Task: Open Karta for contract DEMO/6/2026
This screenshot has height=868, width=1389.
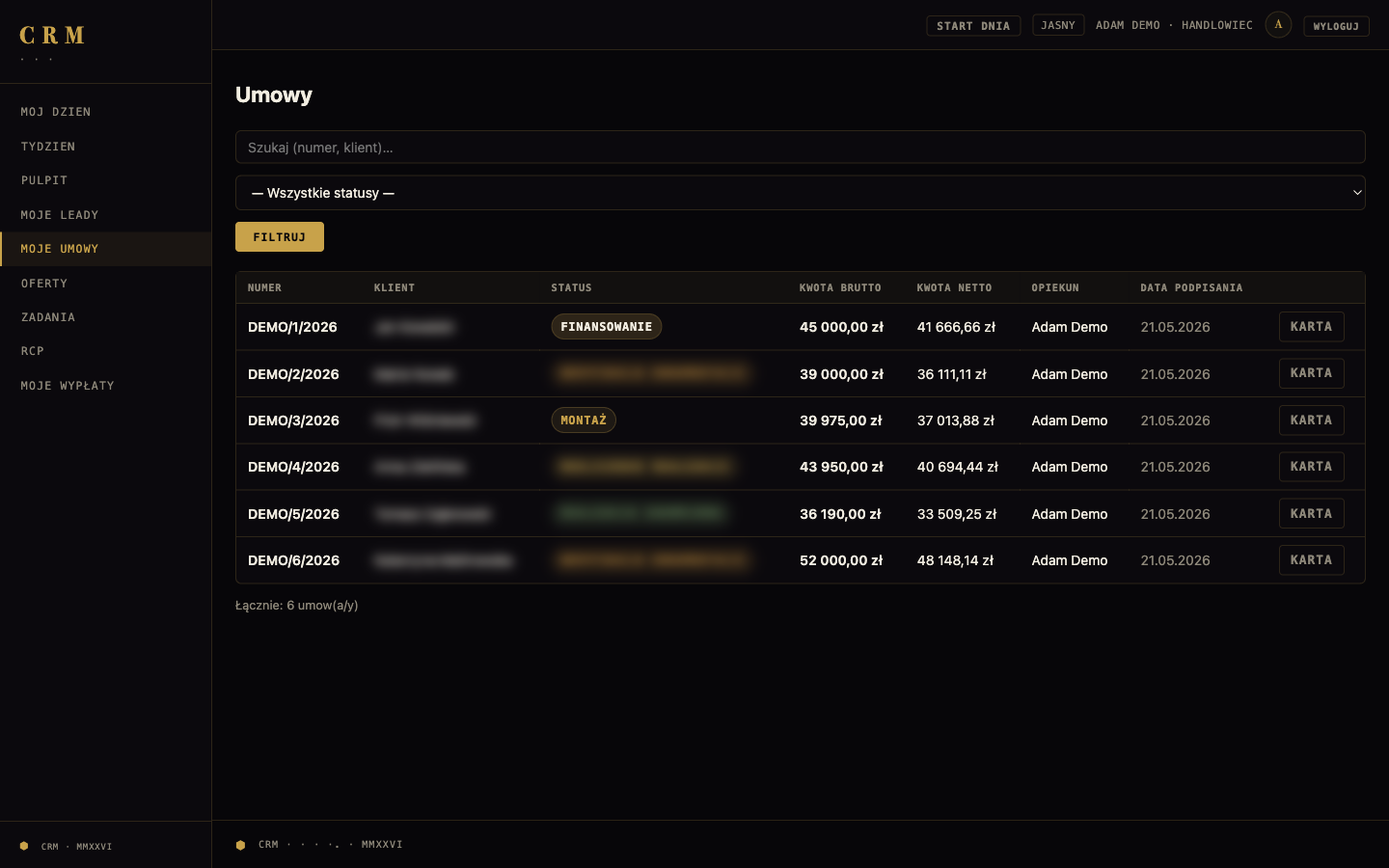Action: coord(1311,560)
